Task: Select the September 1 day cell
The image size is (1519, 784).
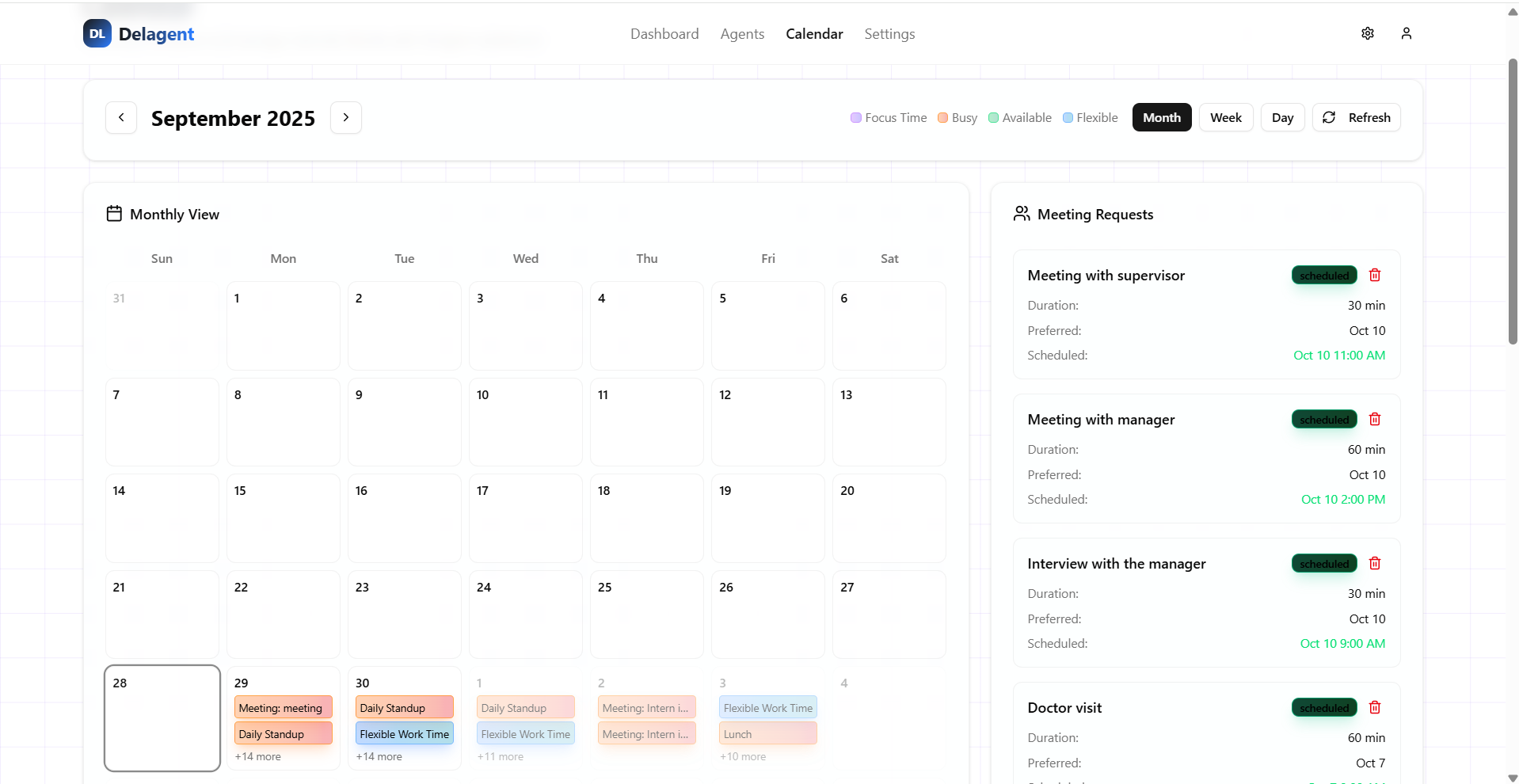Action: [283, 325]
